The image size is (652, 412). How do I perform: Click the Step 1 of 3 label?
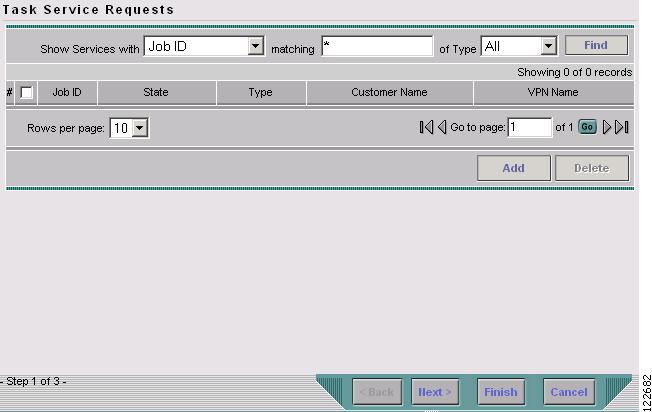click(33, 381)
